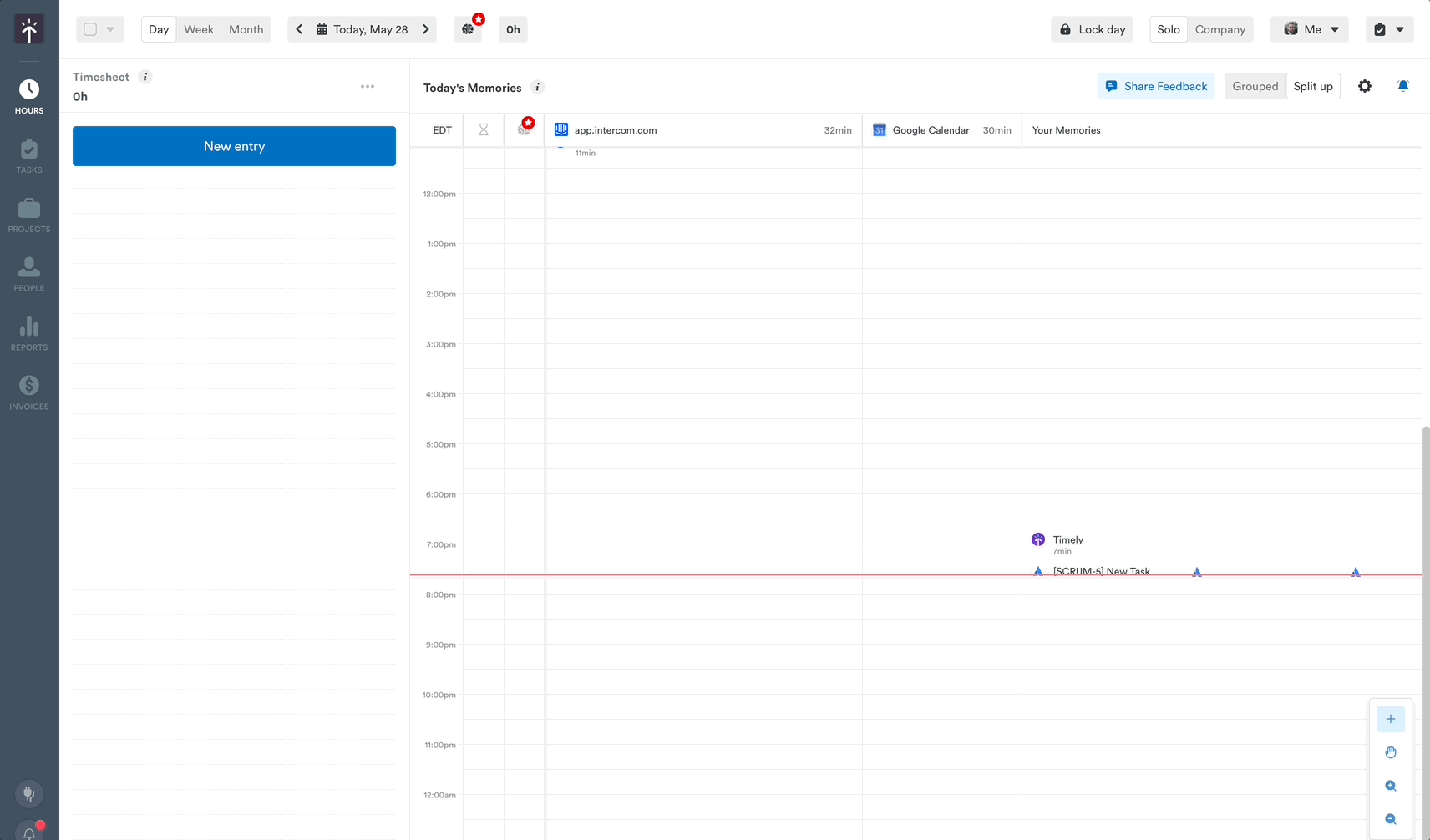Click the Share Feedback link

coord(1156,86)
